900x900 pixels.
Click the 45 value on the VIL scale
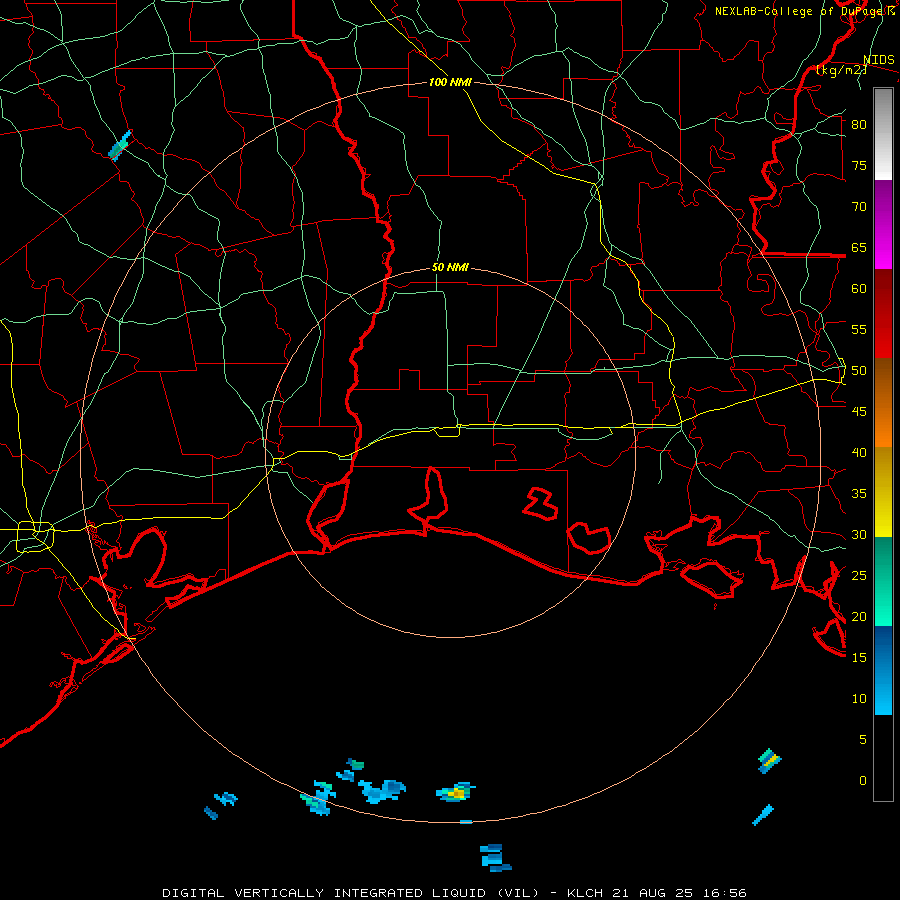point(859,412)
